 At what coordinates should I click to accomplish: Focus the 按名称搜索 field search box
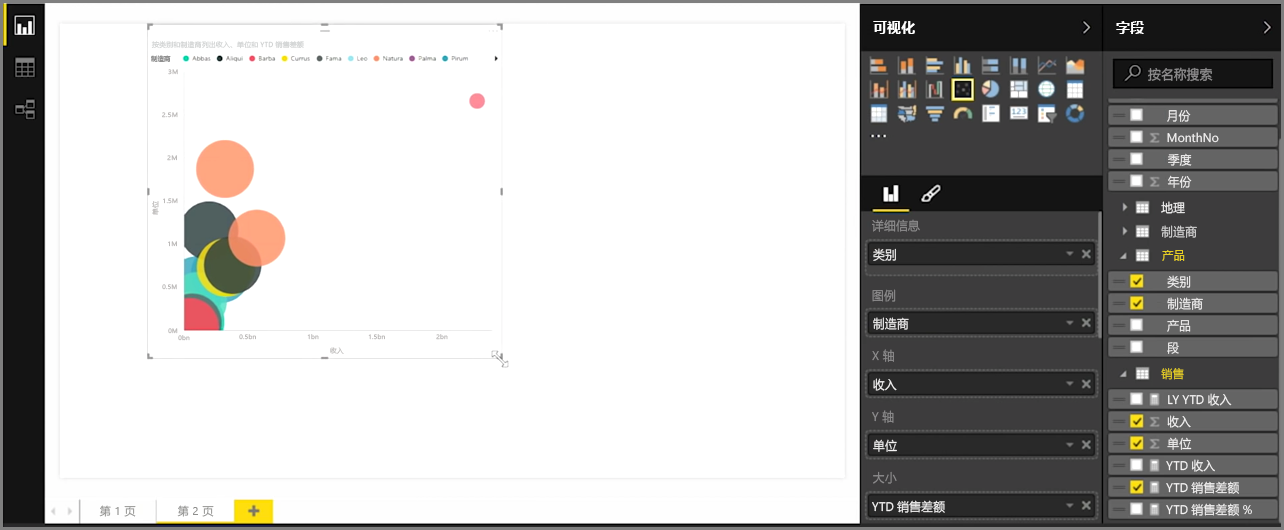click(1192, 73)
